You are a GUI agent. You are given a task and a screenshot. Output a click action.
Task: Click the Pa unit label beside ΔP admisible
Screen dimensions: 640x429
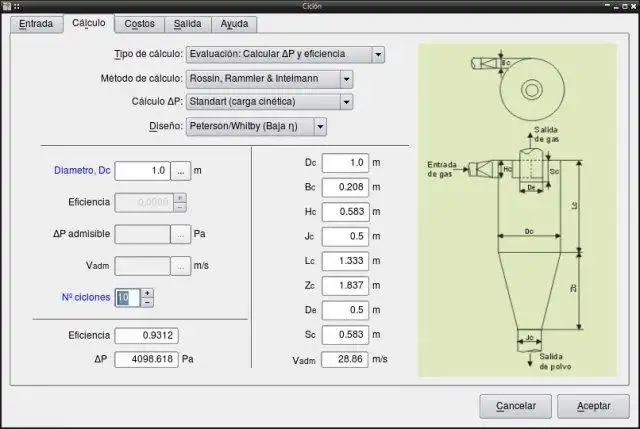tap(199, 234)
